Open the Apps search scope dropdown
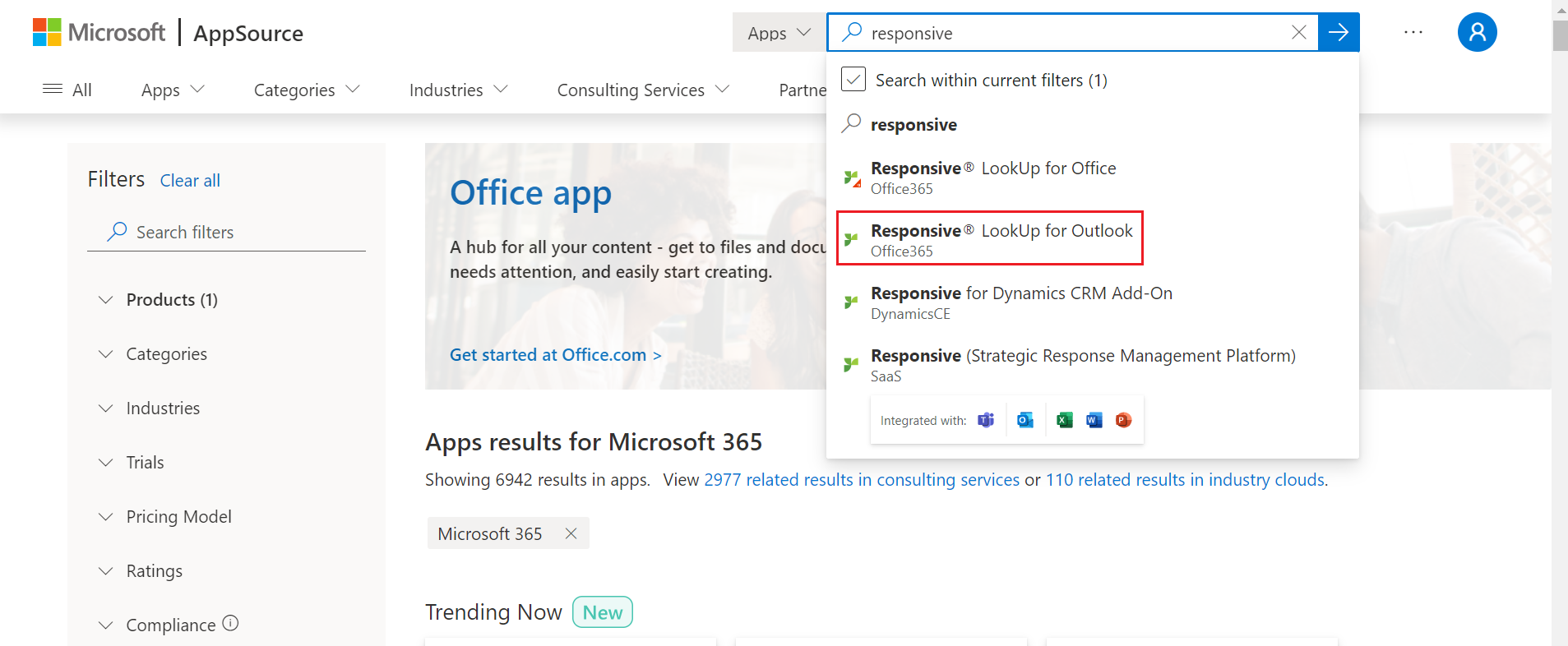 tap(779, 33)
